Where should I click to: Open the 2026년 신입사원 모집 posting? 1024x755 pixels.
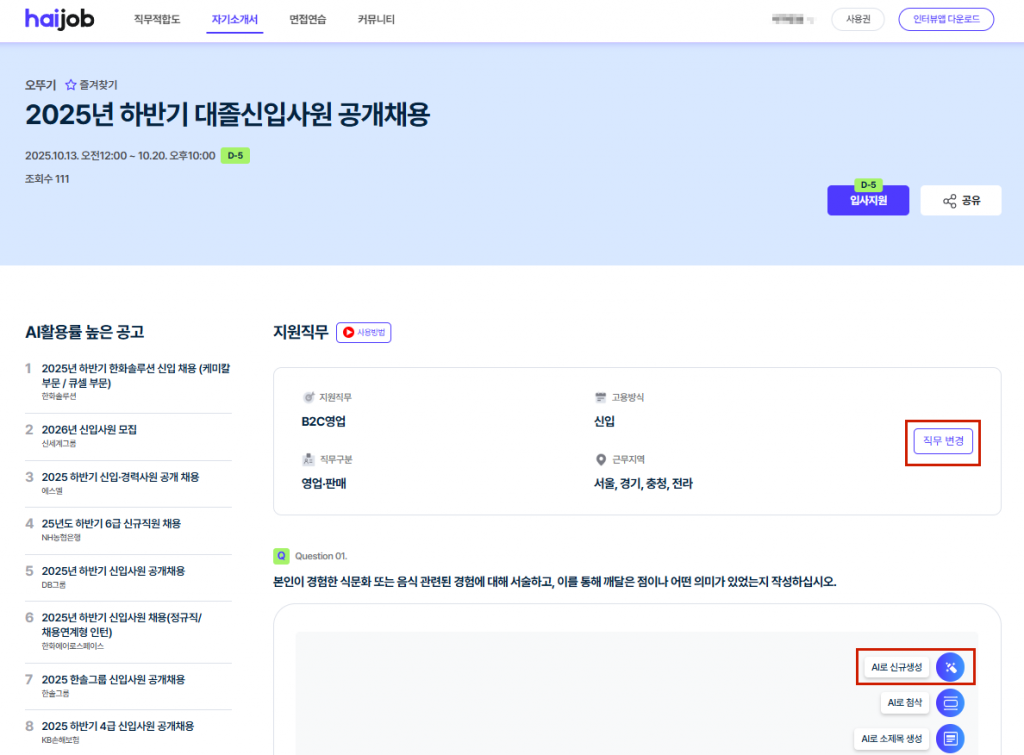[x=90, y=430]
